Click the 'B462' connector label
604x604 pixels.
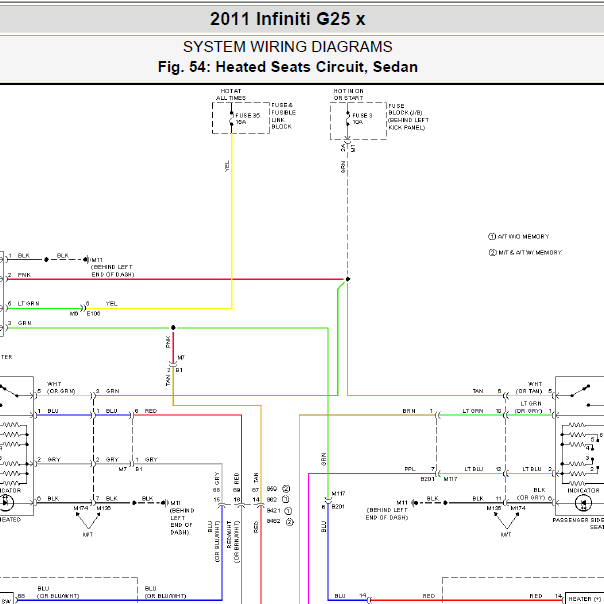273,522
